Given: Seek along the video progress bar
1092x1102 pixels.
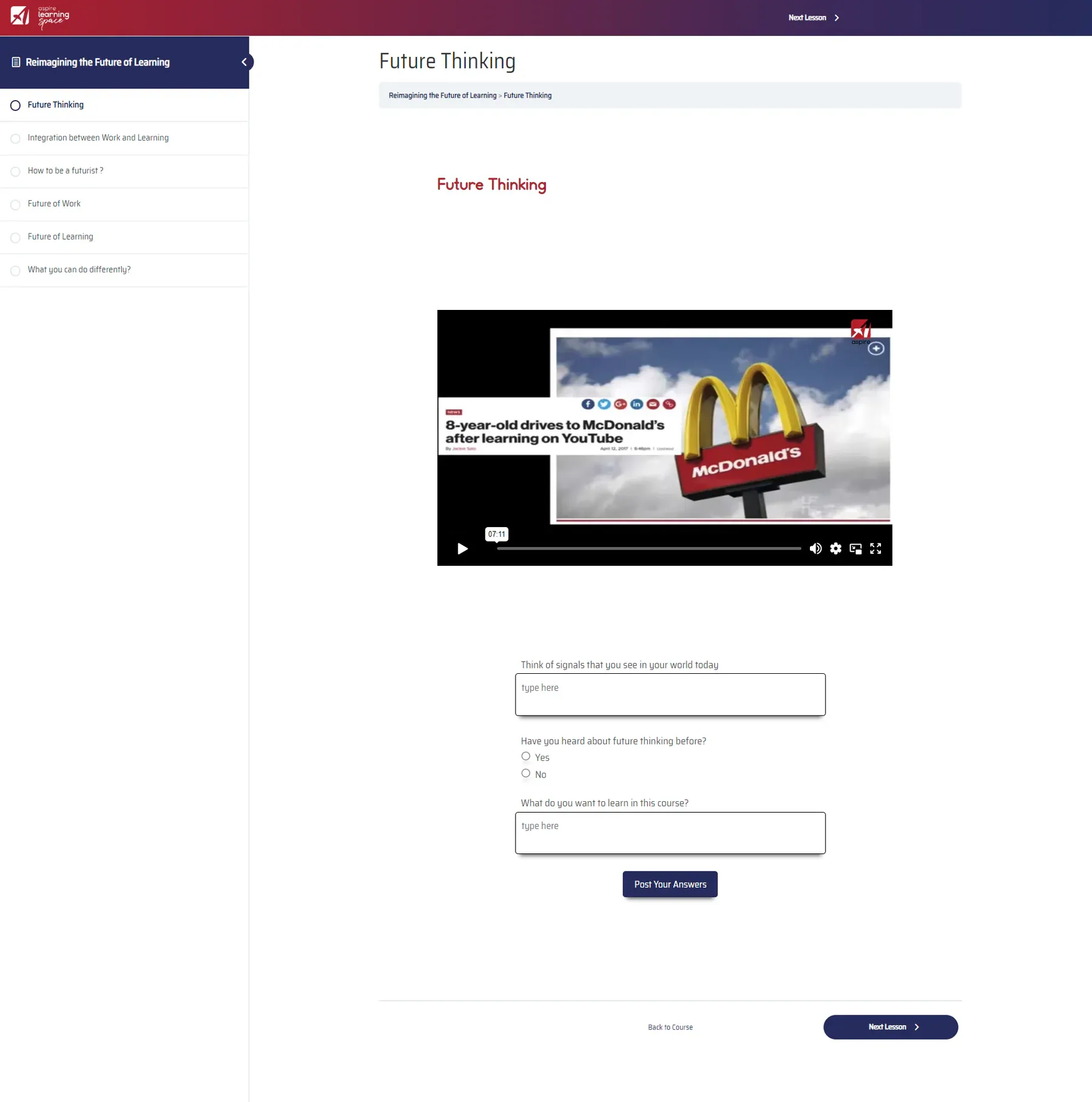Looking at the screenshot, I should pos(649,548).
